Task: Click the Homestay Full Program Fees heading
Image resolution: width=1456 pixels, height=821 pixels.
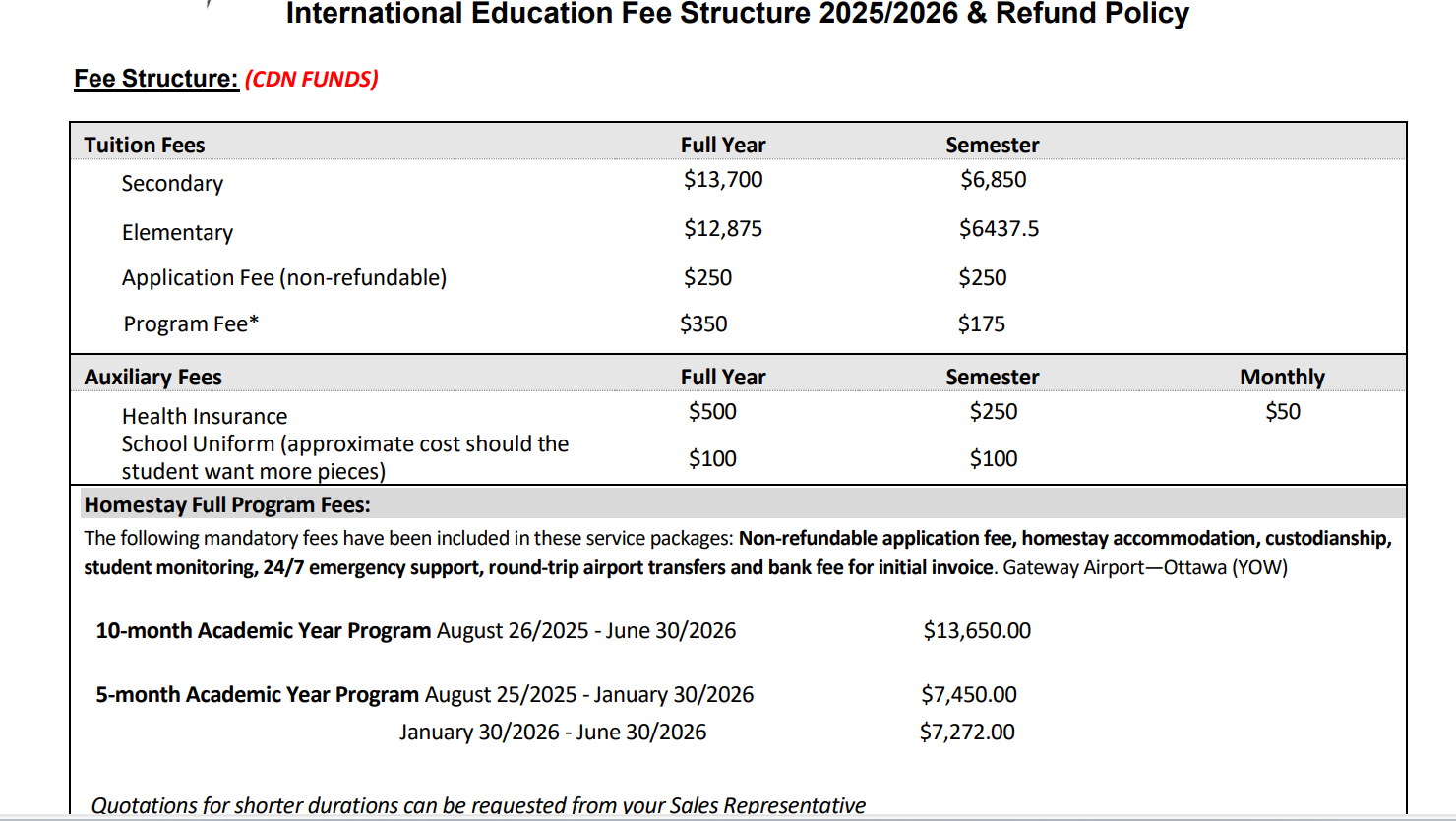Action: 227,504
